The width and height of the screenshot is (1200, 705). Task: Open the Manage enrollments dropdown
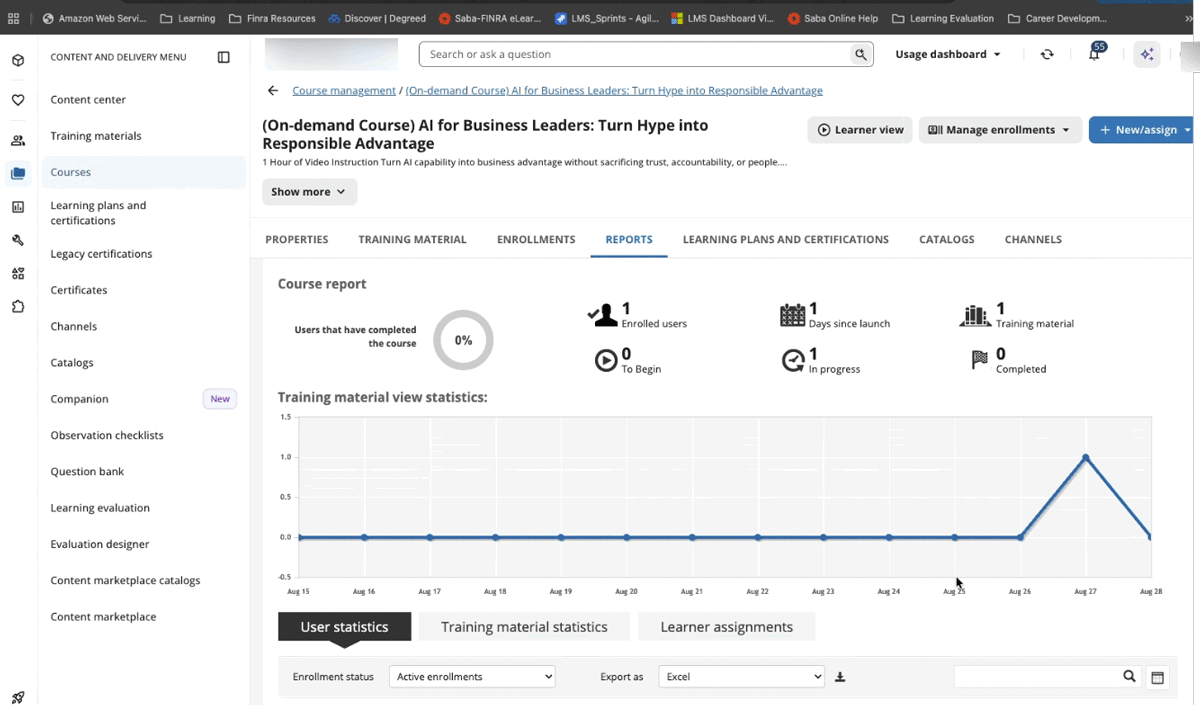tap(999, 130)
